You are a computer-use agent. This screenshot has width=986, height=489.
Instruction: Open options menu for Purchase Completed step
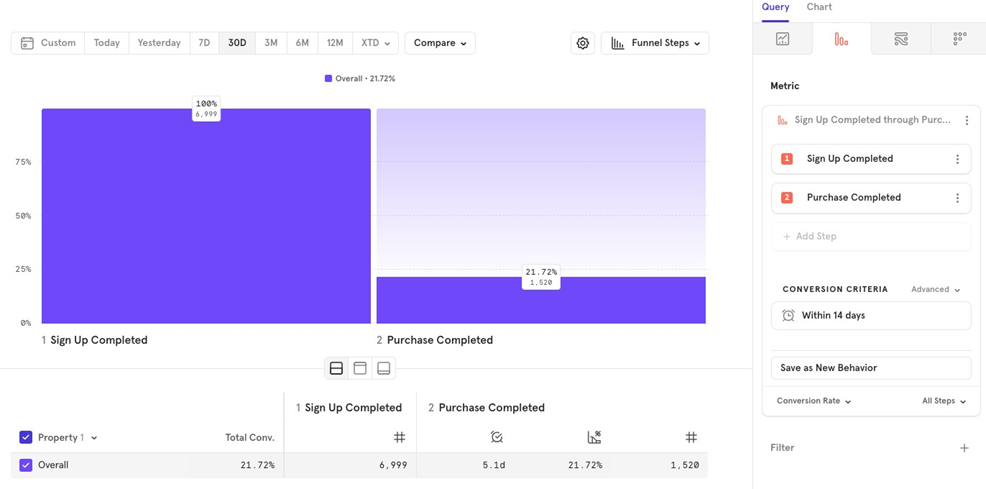[957, 198]
